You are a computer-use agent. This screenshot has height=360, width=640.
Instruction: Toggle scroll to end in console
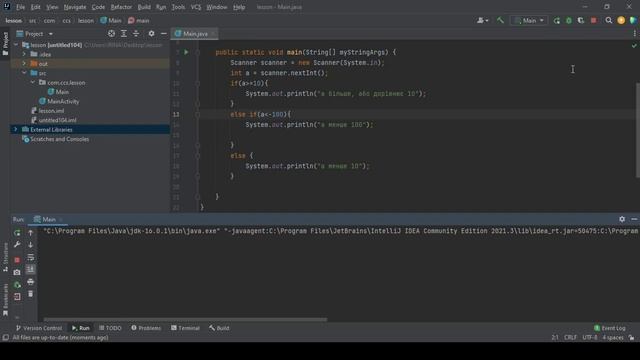tap(31, 269)
